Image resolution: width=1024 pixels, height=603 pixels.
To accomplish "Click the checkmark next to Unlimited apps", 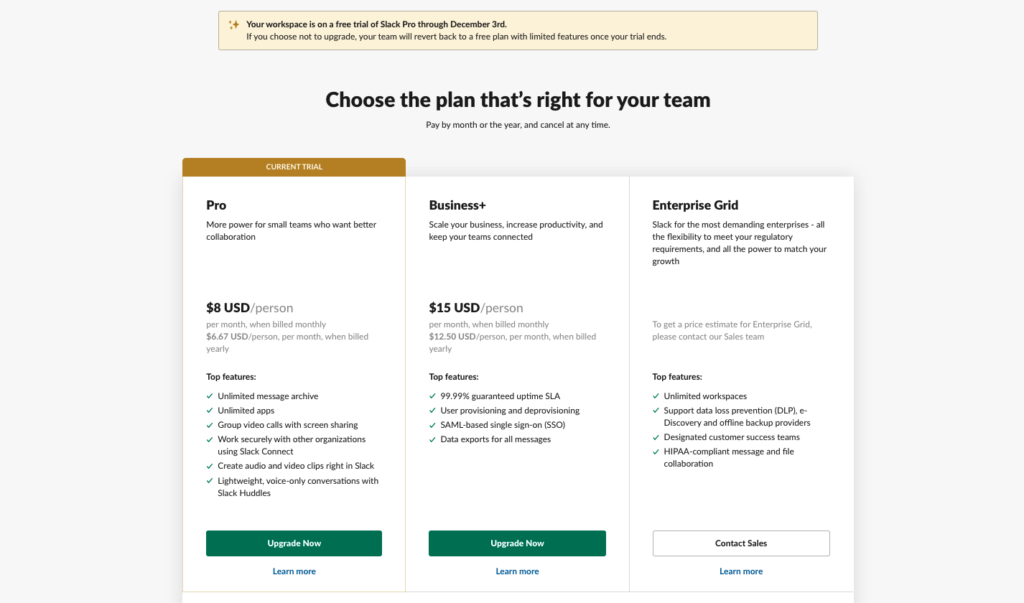I will [207, 410].
